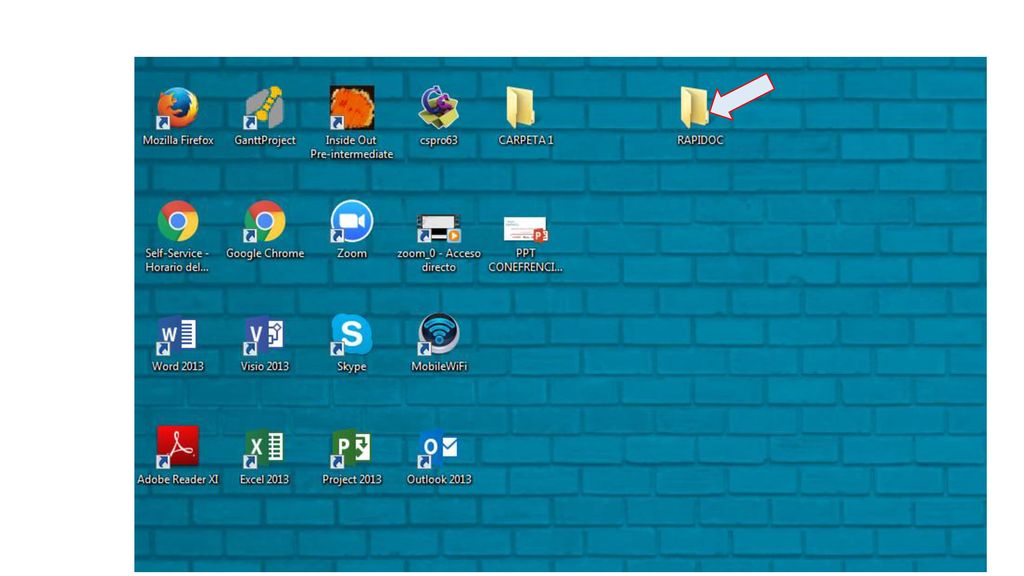Click the Skype desktop icon
The height and width of the screenshot is (576, 1024).
[x=351, y=335]
